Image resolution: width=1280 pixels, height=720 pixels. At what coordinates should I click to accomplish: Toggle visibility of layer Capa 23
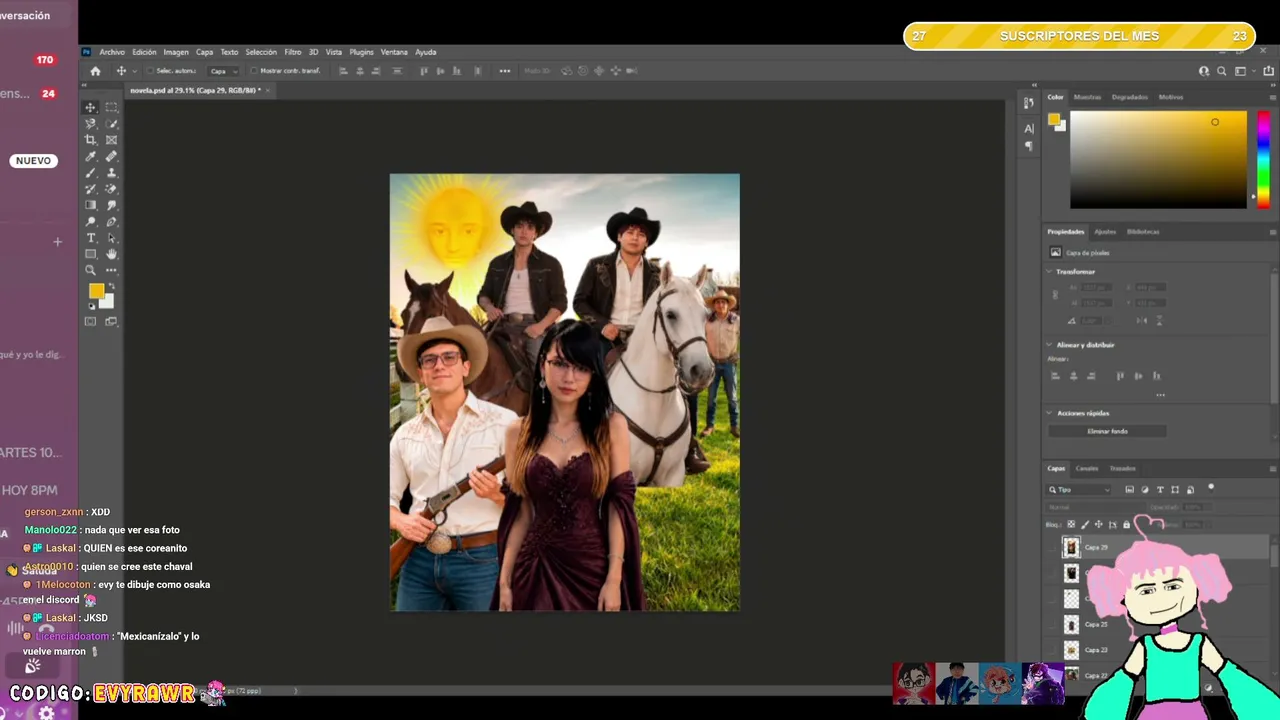click(1052, 650)
